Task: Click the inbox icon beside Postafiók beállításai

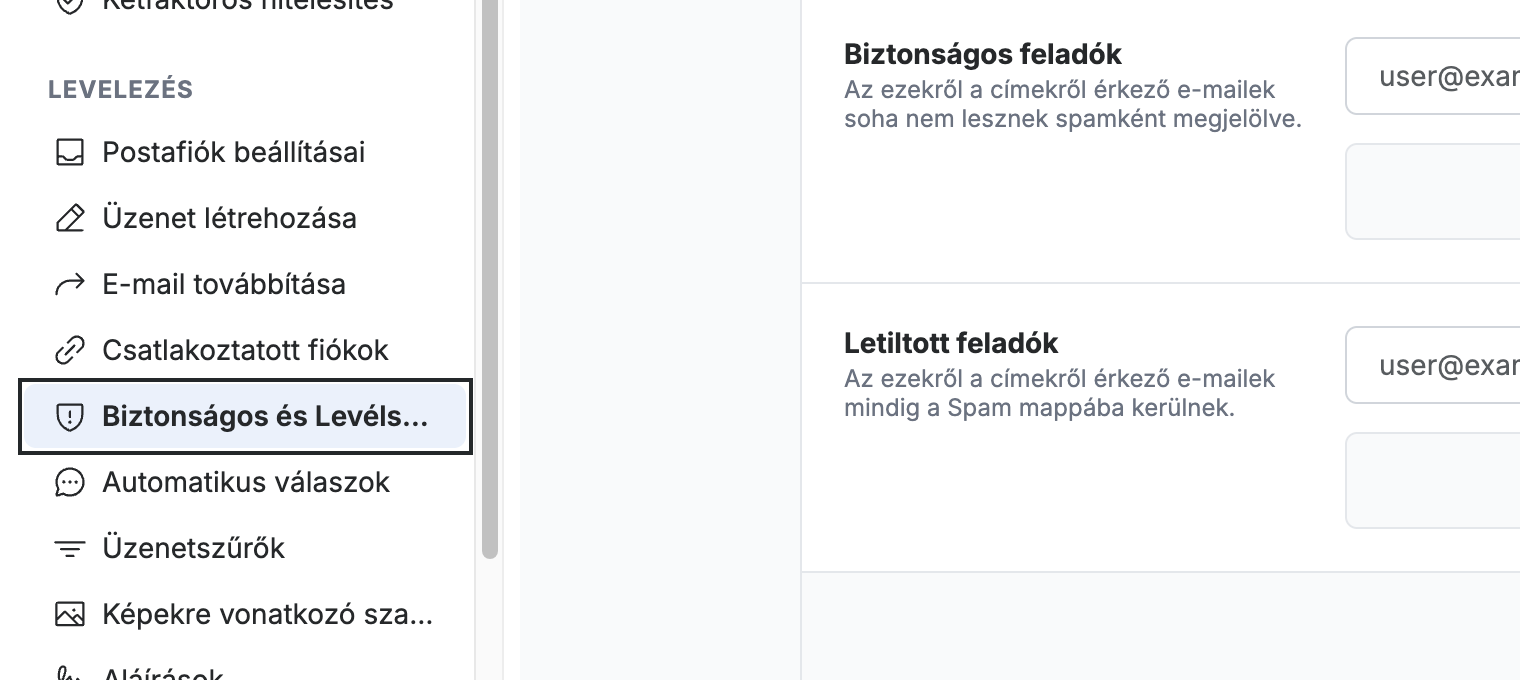Action: point(69,152)
